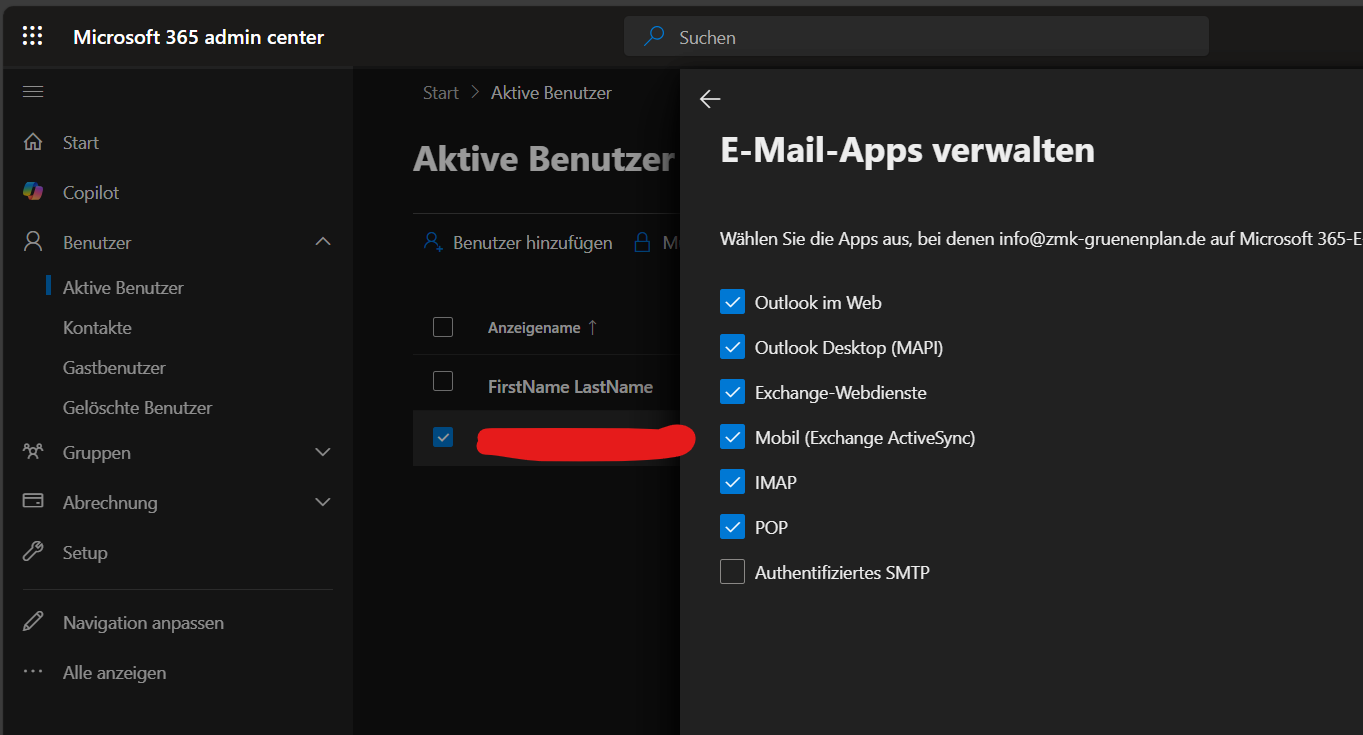
Task: Click the Authentifiziertes SMTP label
Action: 842,572
